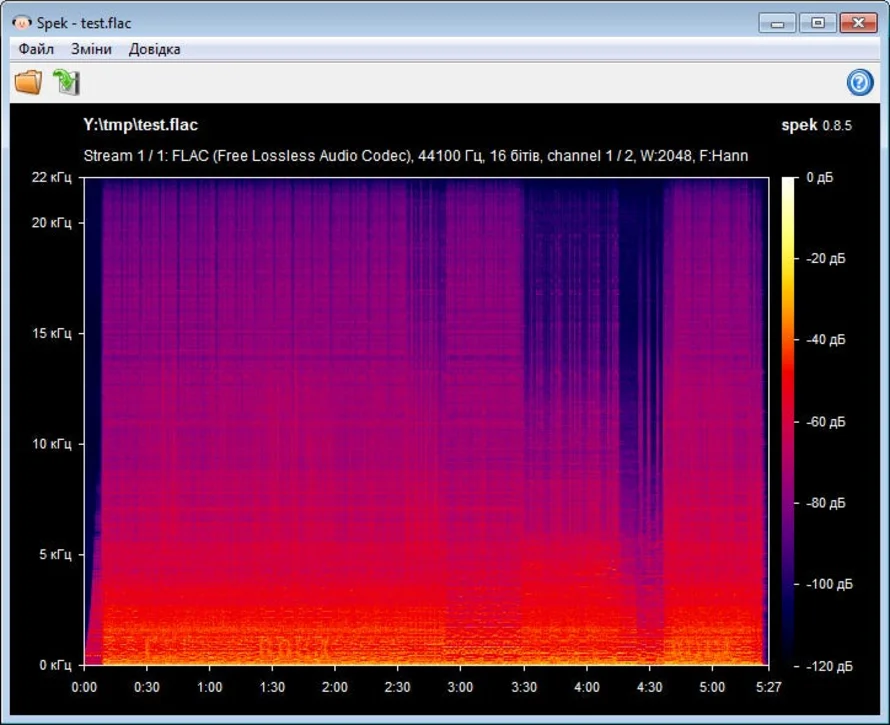Open the Довідка menu
Image resolution: width=890 pixels, height=725 pixels.
154,49
